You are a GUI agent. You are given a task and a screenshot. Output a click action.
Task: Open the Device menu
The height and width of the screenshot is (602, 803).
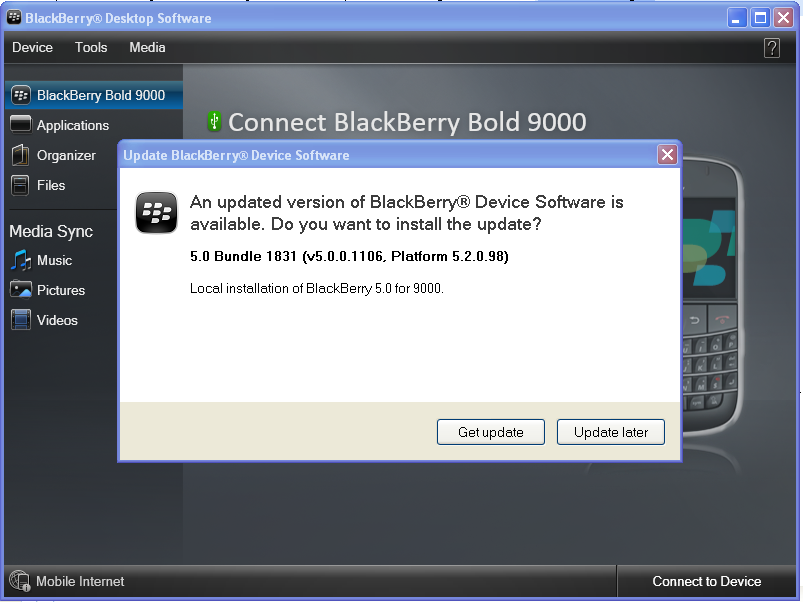pyautogui.click(x=32, y=48)
